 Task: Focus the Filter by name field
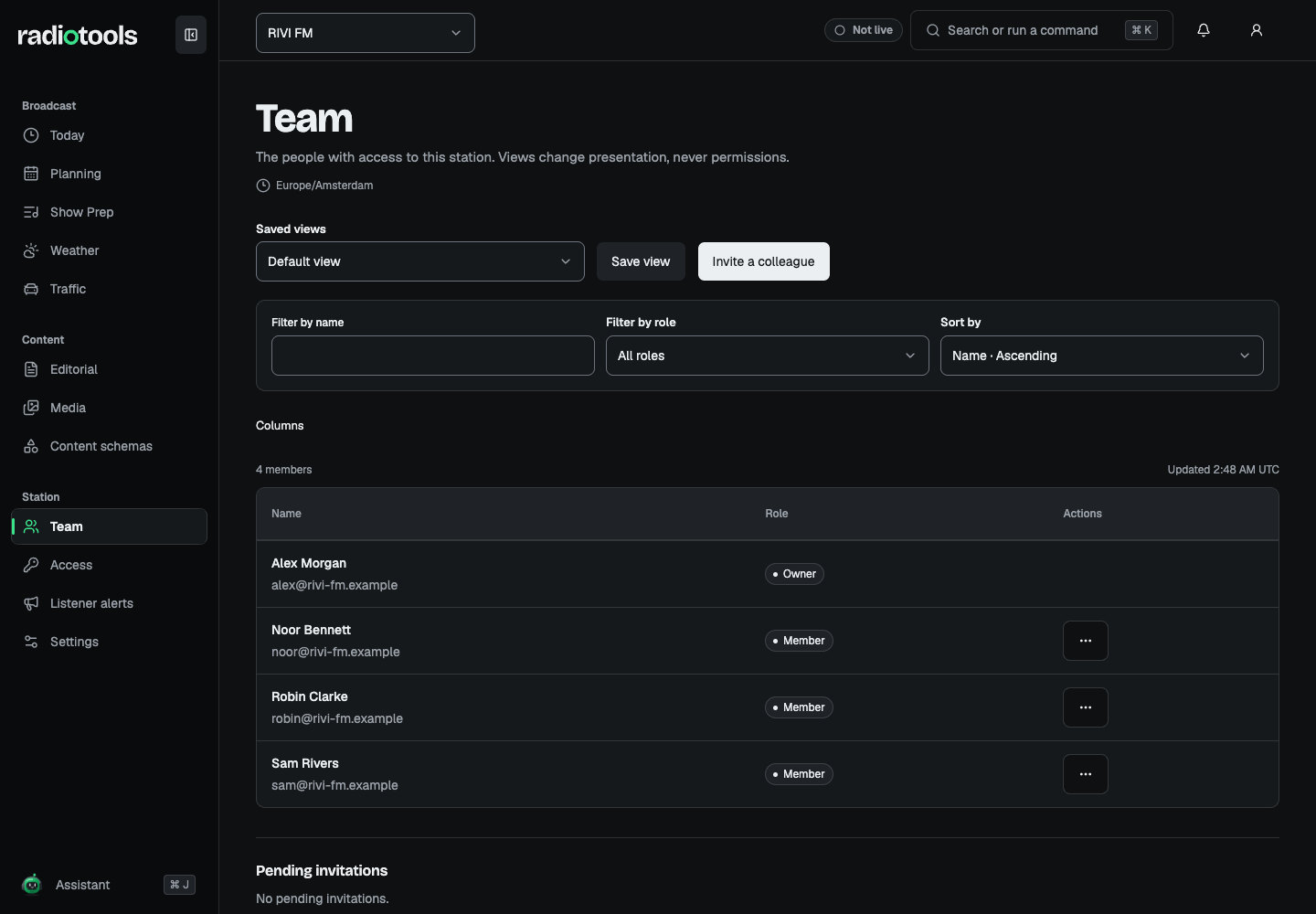point(433,356)
